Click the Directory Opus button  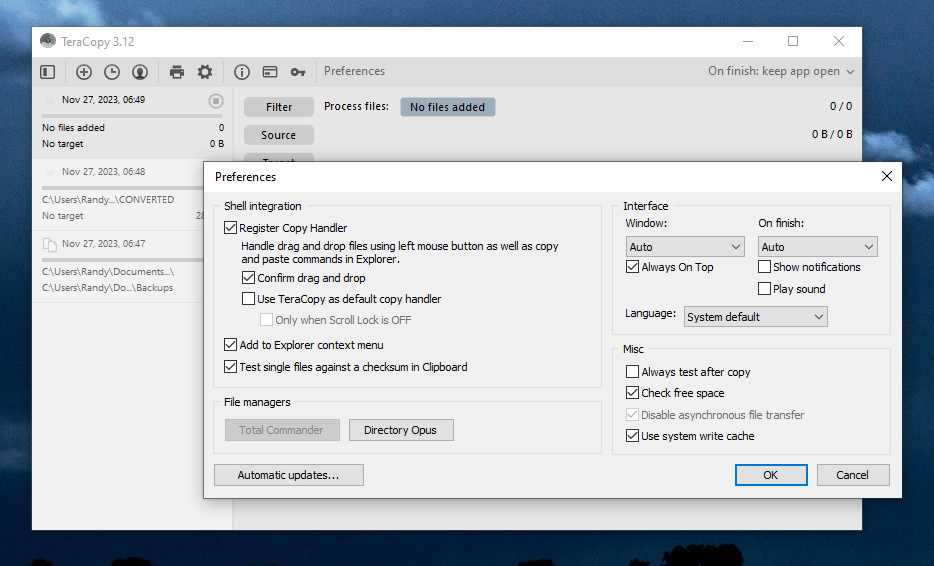tap(400, 430)
